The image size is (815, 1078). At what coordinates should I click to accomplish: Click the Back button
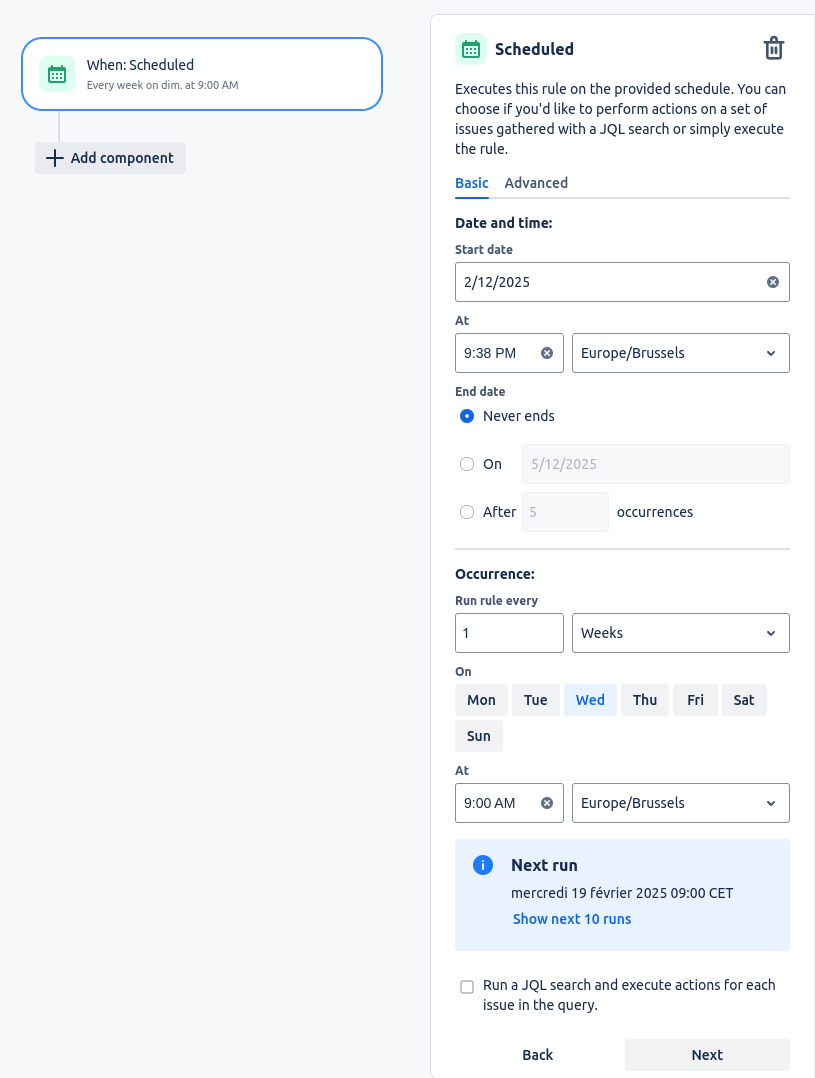click(x=538, y=1055)
